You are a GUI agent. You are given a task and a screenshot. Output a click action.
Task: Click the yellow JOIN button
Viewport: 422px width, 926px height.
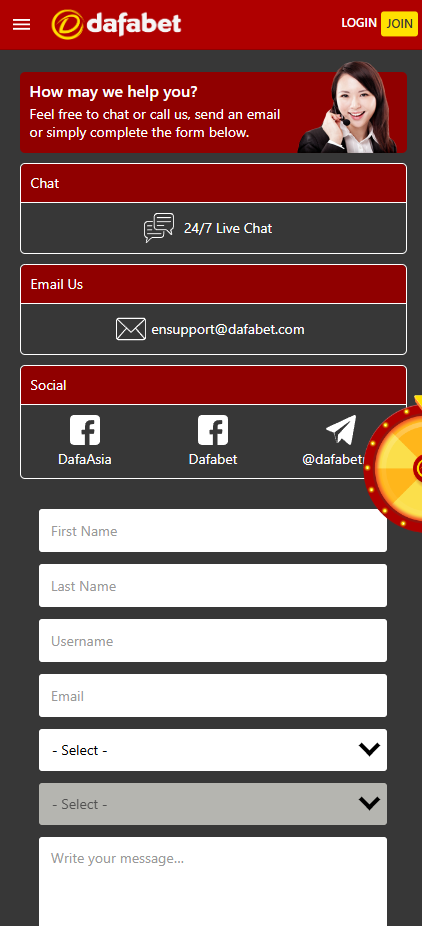(x=400, y=24)
